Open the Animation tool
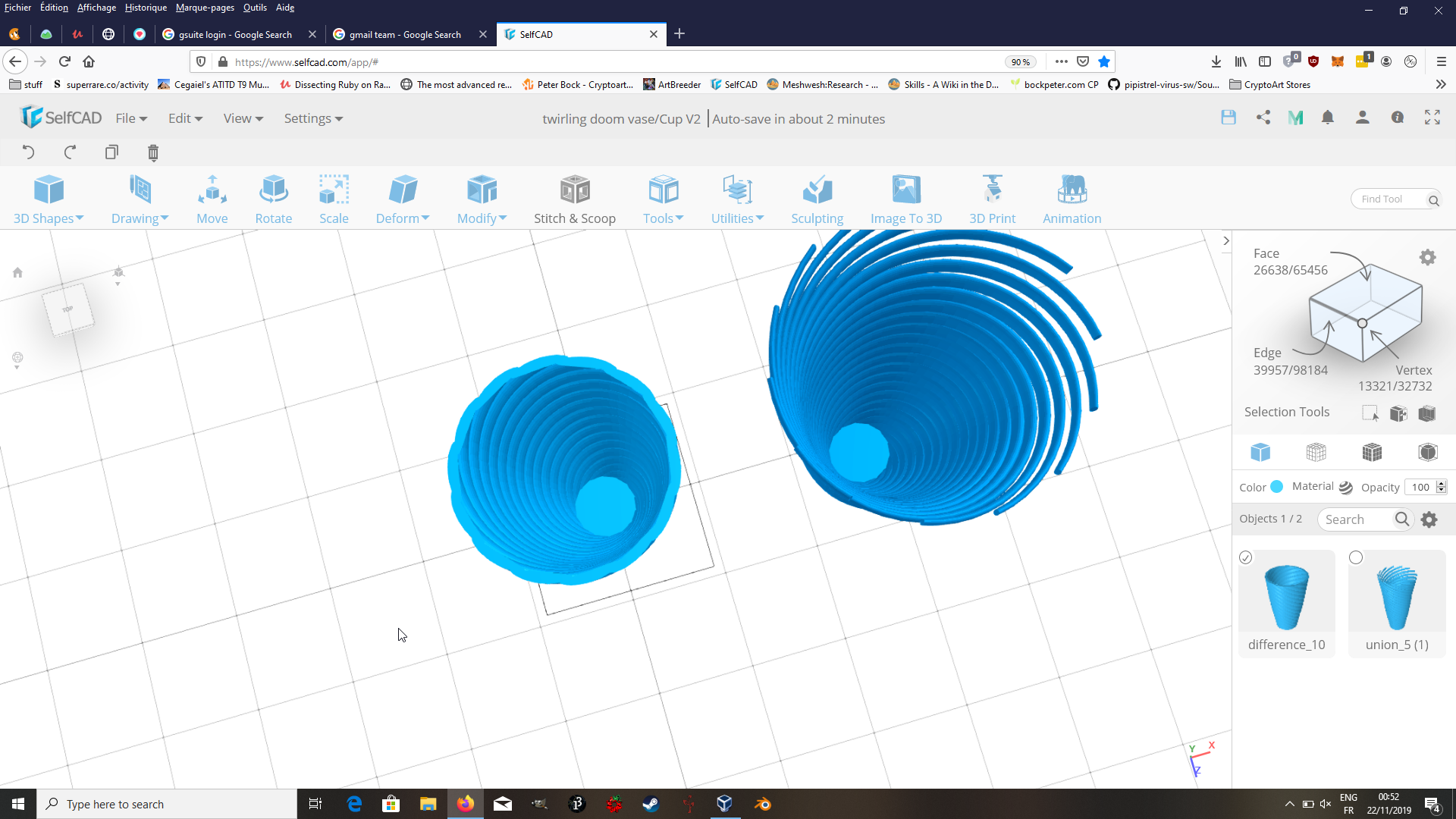Viewport: 1456px width, 819px height. point(1072,199)
